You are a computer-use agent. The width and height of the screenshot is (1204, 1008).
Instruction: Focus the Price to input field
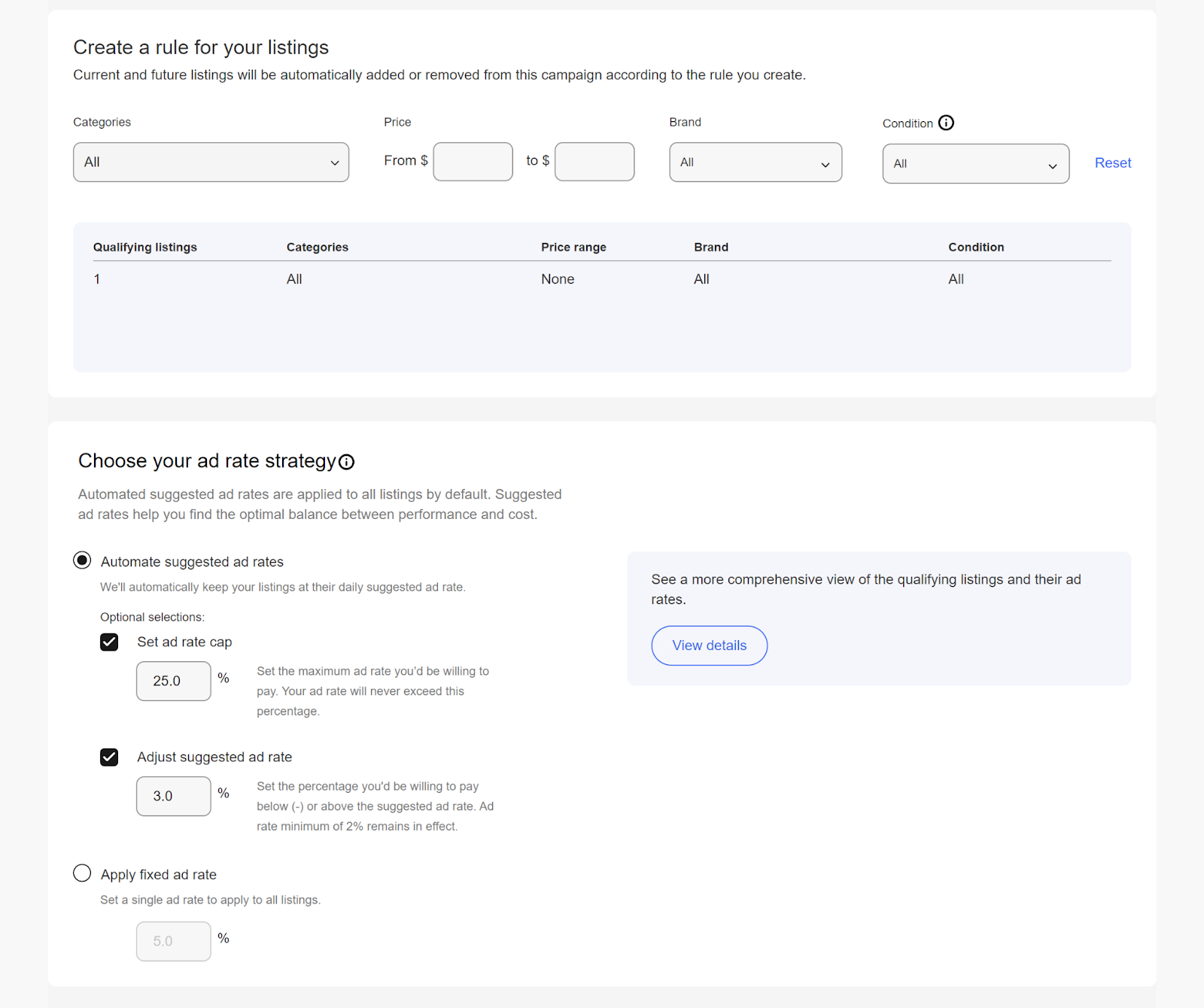click(594, 162)
